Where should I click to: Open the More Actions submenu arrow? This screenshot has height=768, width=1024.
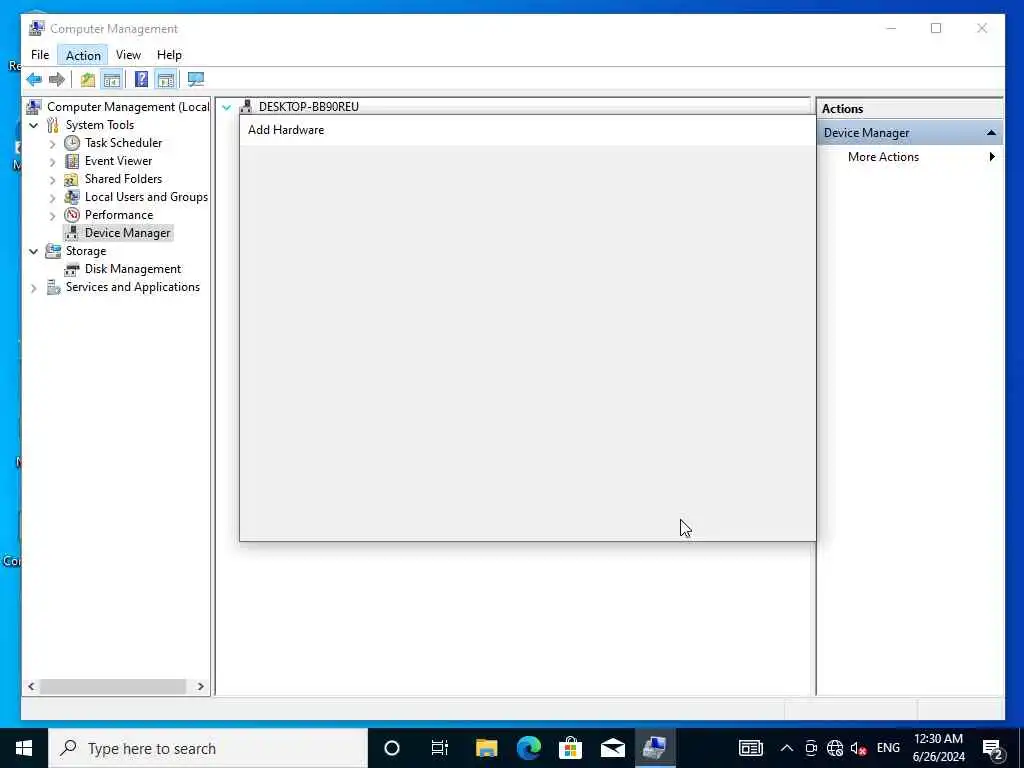[992, 157]
